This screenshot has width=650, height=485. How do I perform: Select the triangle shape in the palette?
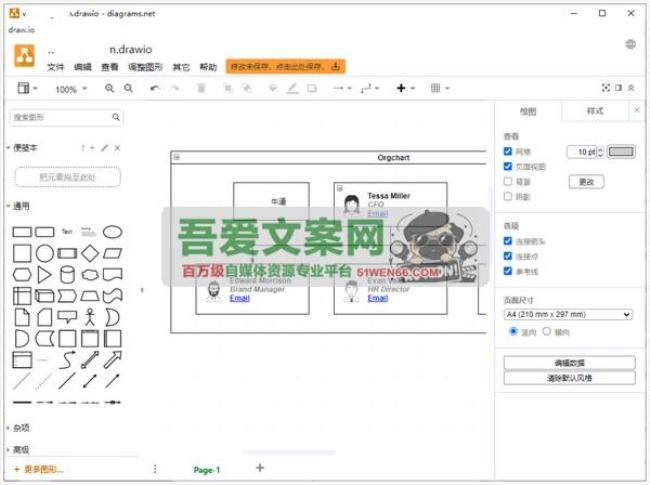(x=45, y=274)
